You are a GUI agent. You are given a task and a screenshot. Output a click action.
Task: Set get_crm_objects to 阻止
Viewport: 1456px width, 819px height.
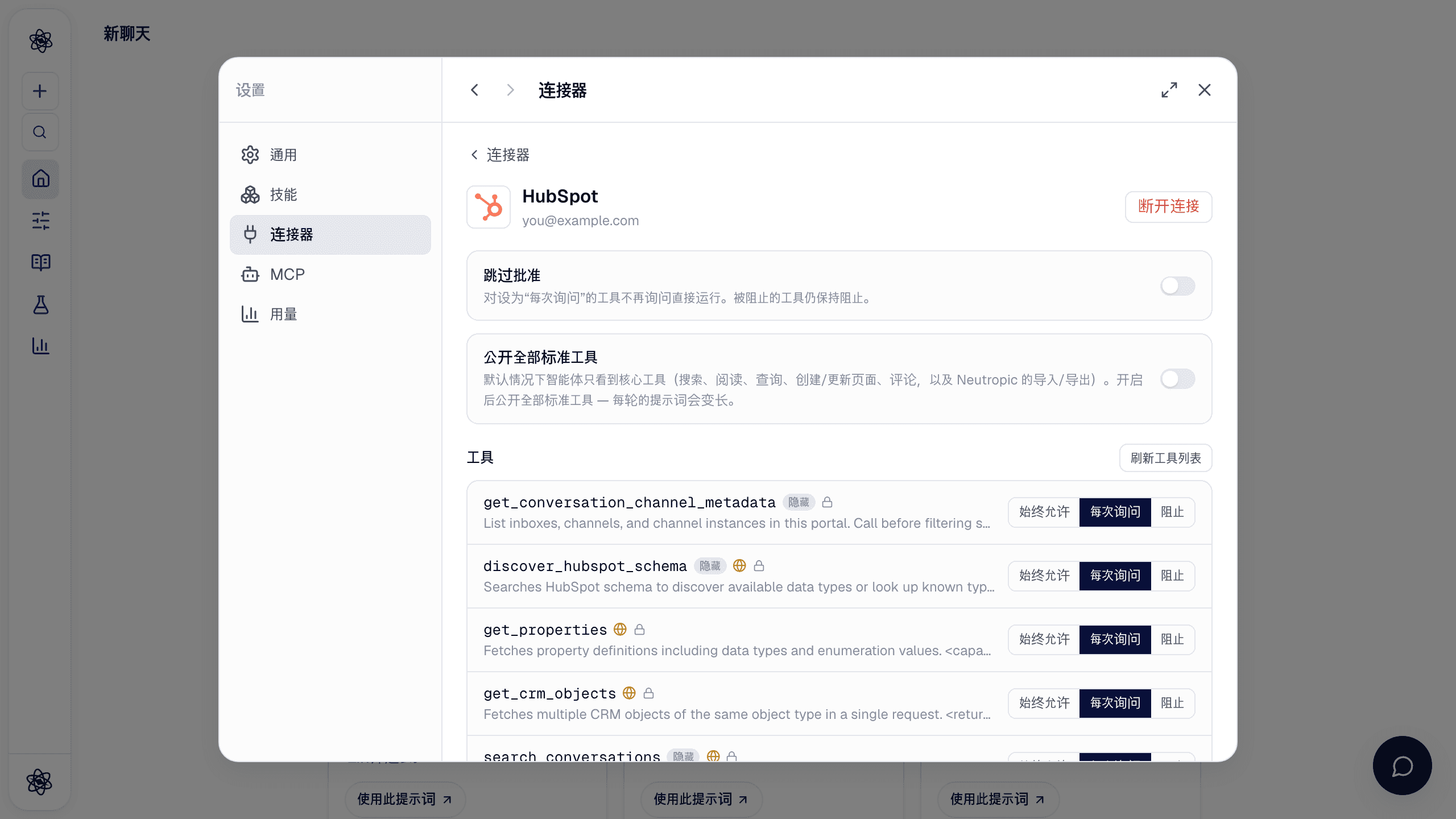[1173, 704]
